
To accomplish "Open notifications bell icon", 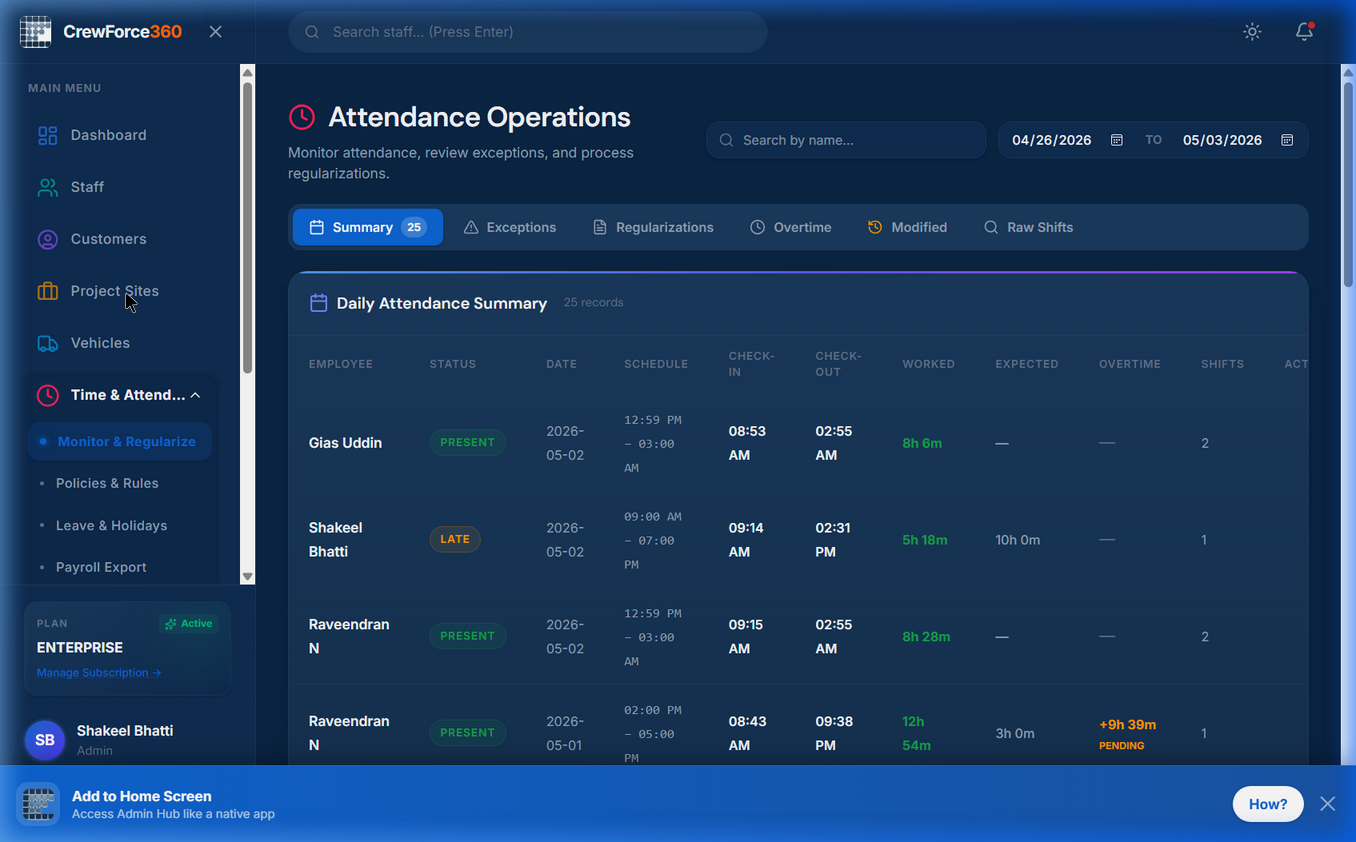I will click(1304, 32).
